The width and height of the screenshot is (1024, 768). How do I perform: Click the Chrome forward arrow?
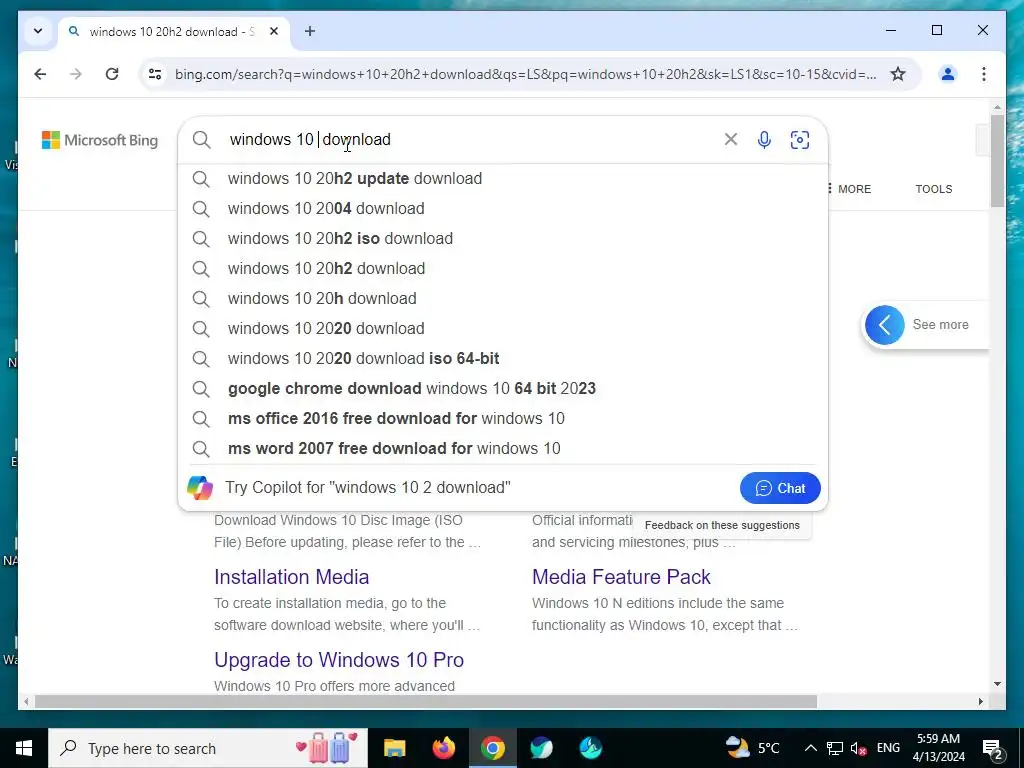pyautogui.click(x=76, y=74)
